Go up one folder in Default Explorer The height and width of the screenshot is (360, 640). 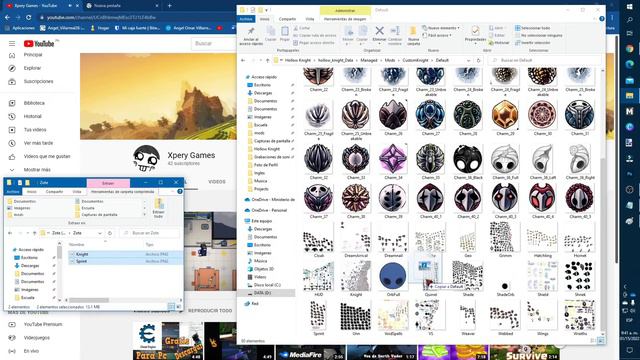click(x=267, y=60)
